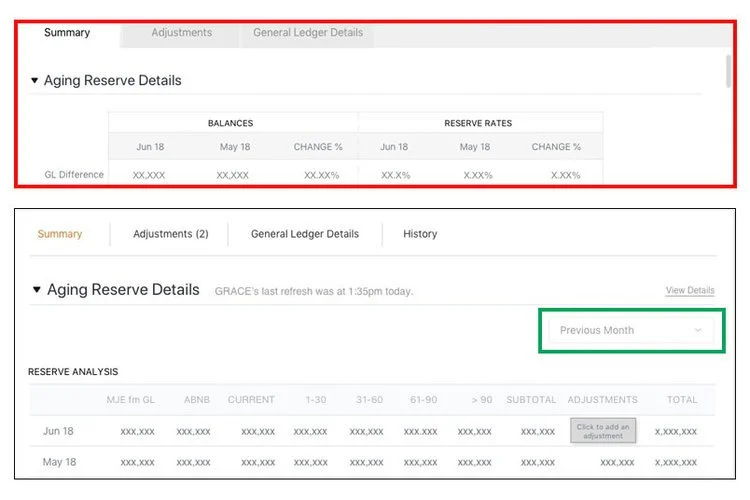Click the ABNB column header
Image resolution: width=750 pixels, height=500 pixels.
point(197,400)
